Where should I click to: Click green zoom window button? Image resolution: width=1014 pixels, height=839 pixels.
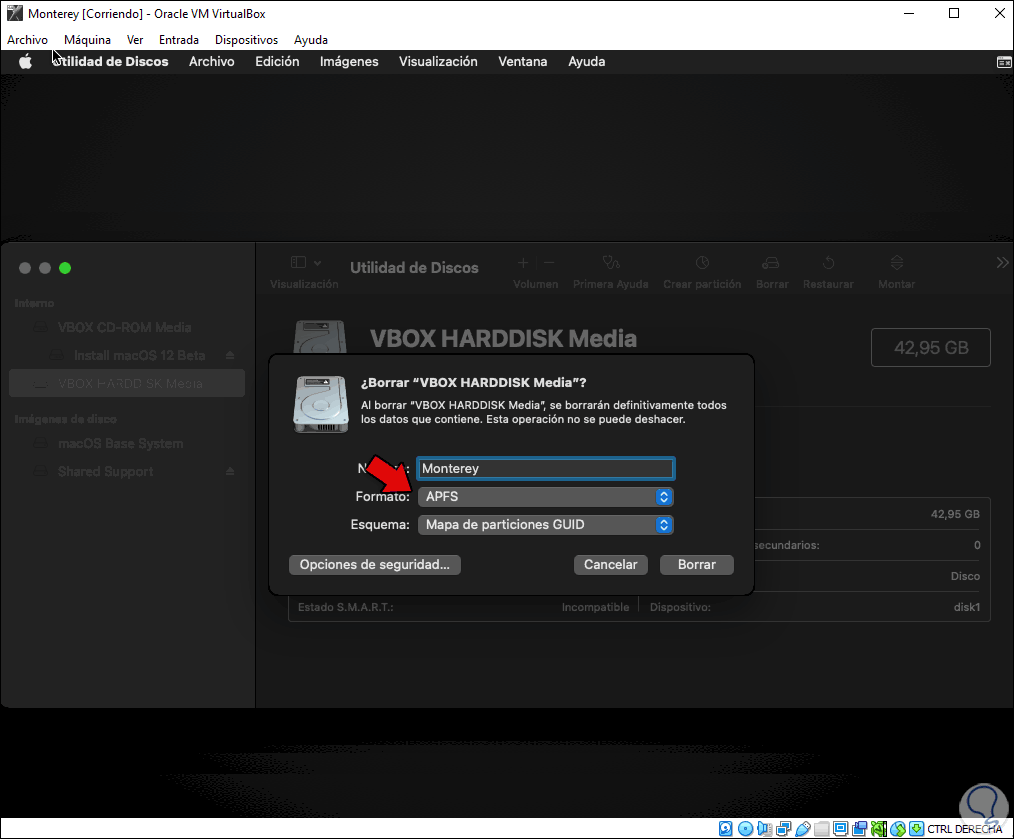pos(65,268)
